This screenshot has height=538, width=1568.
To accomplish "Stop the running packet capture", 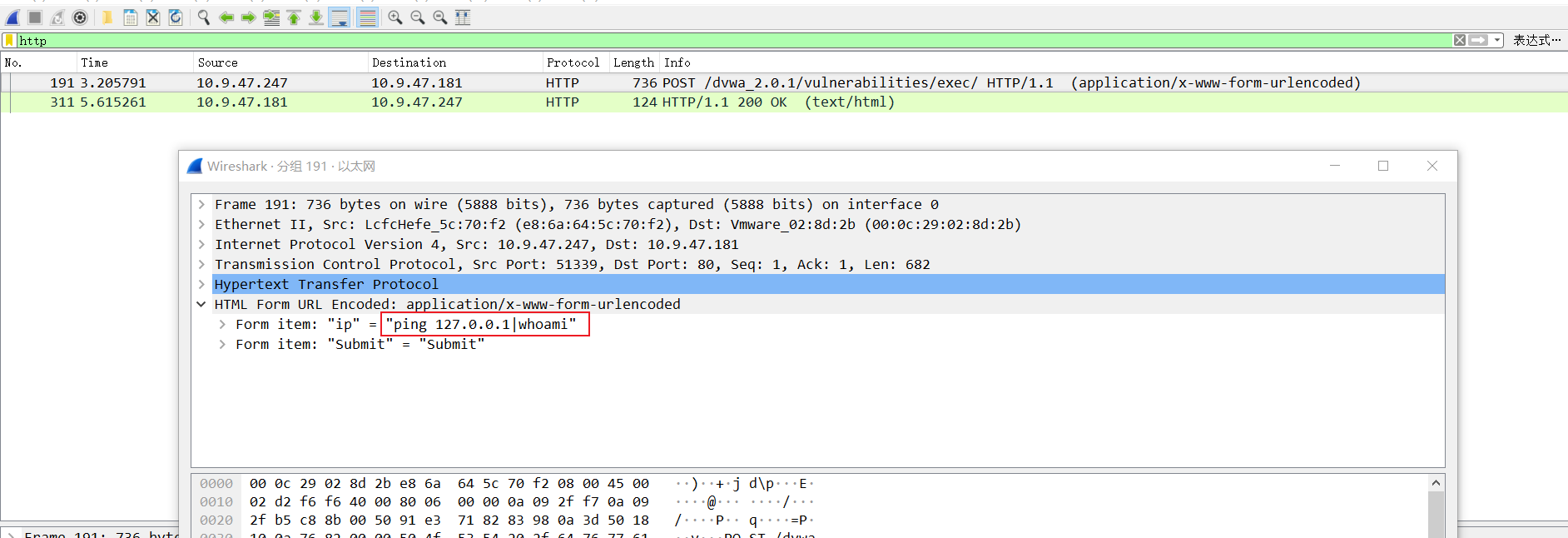I will tap(35, 17).
